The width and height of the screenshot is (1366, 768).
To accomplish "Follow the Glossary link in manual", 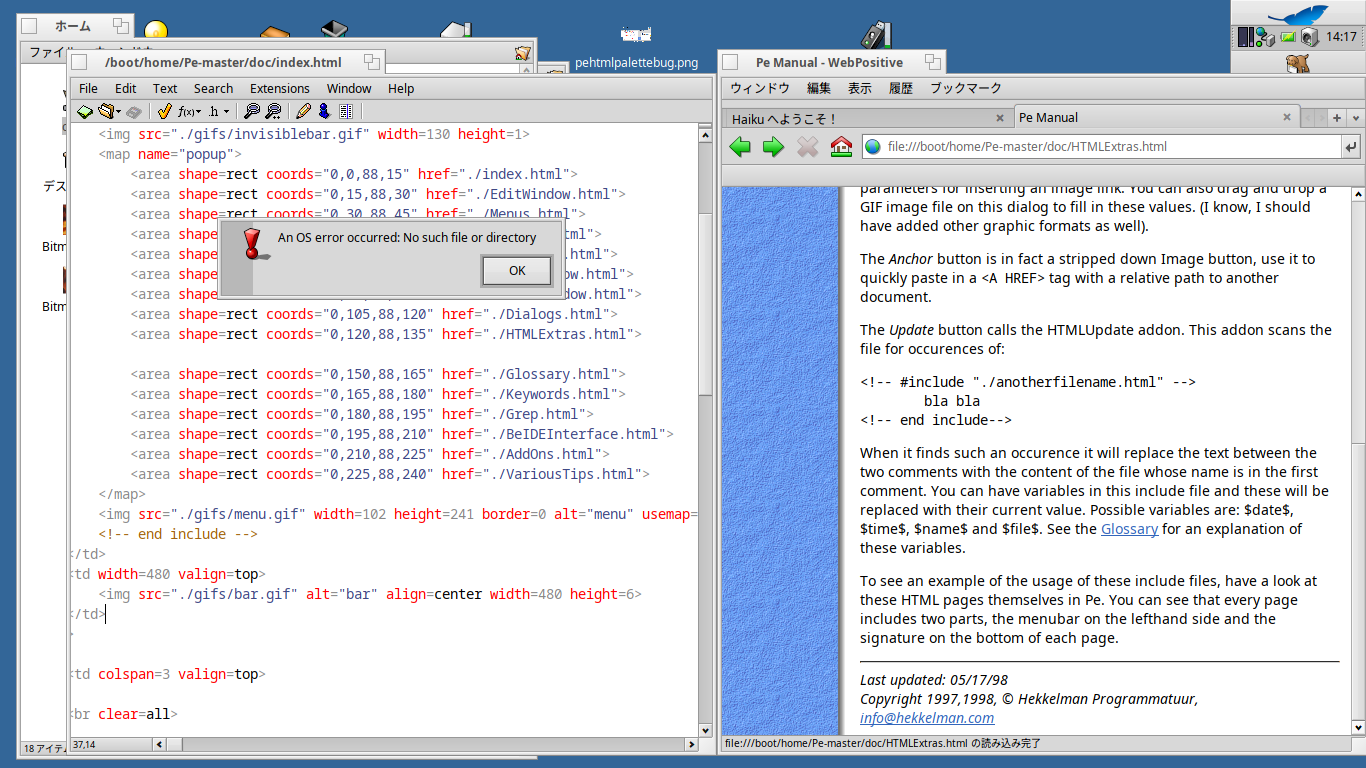I will [1129, 529].
